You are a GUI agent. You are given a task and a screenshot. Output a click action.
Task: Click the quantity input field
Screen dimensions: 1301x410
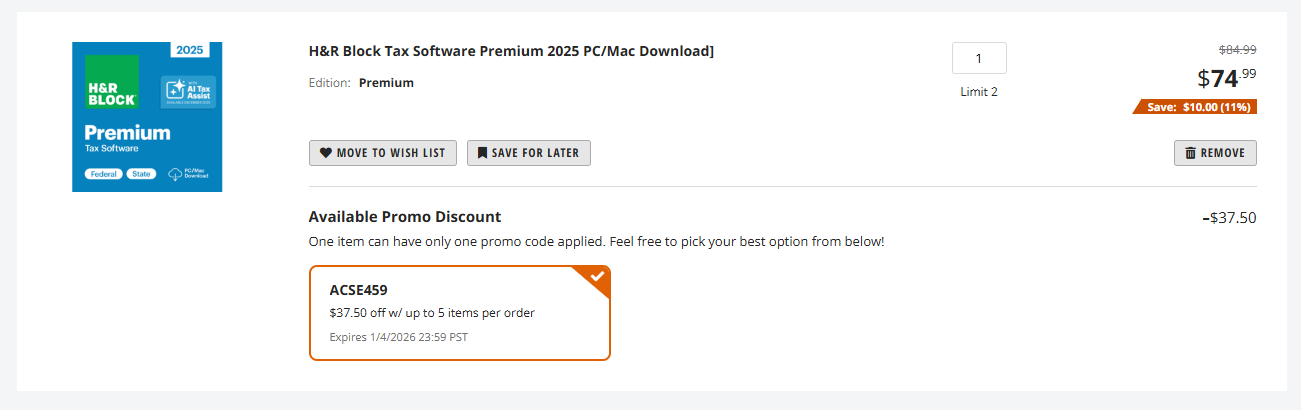[x=979, y=58]
